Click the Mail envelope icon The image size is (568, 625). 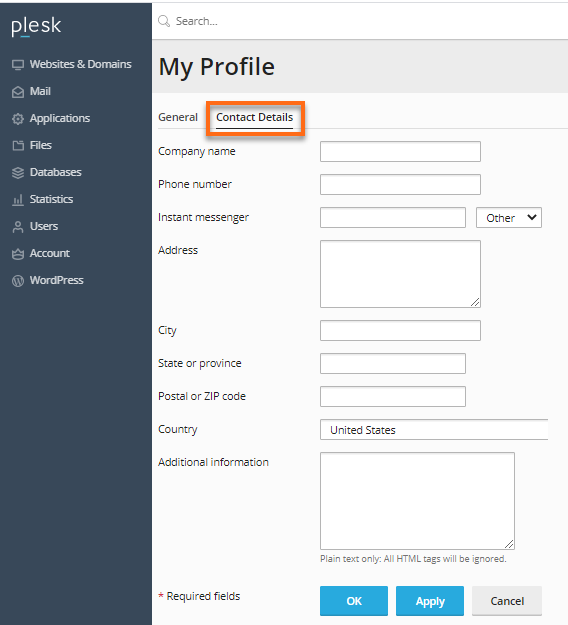click(18, 92)
